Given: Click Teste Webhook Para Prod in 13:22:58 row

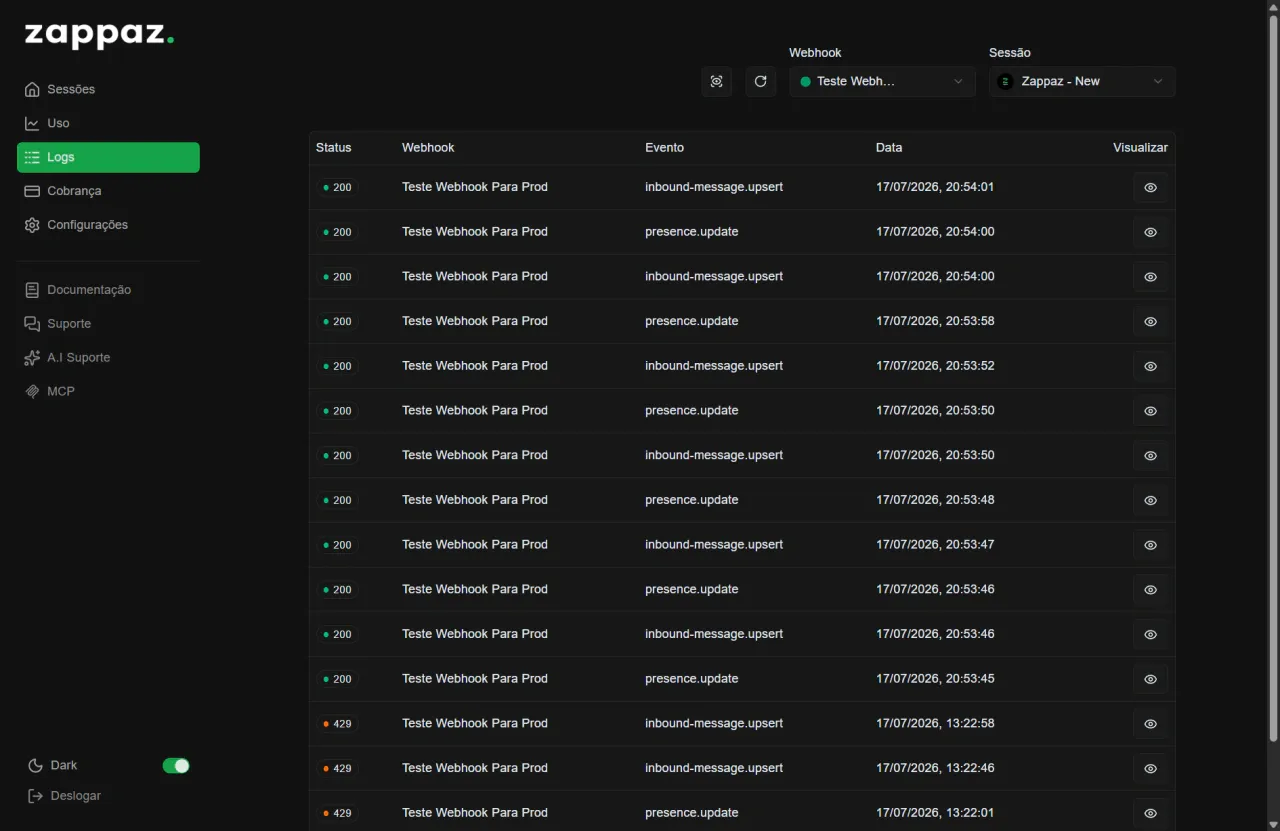Looking at the screenshot, I should tap(475, 723).
